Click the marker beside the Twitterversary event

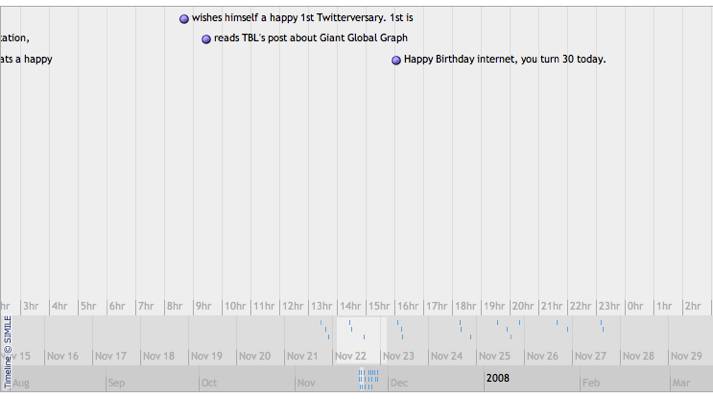tap(184, 19)
